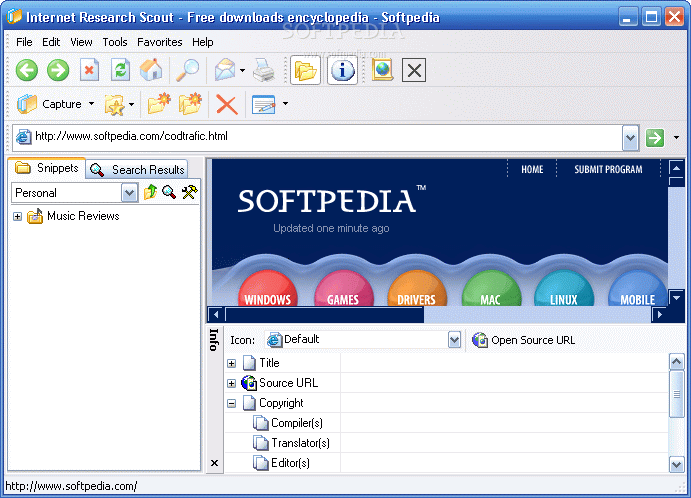Click the WINDOWS category ball
Image resolution: width=691 pixels, height=498 pixels.
(267, 290)
